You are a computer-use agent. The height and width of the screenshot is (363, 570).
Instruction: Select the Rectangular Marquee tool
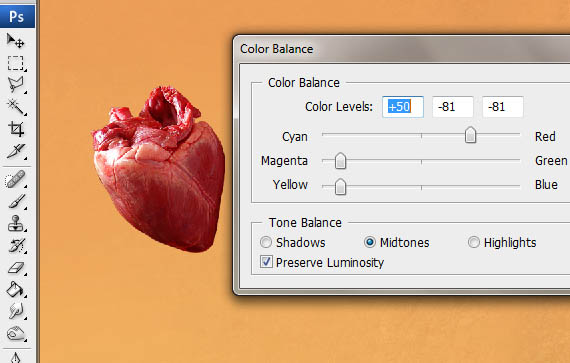16,63
